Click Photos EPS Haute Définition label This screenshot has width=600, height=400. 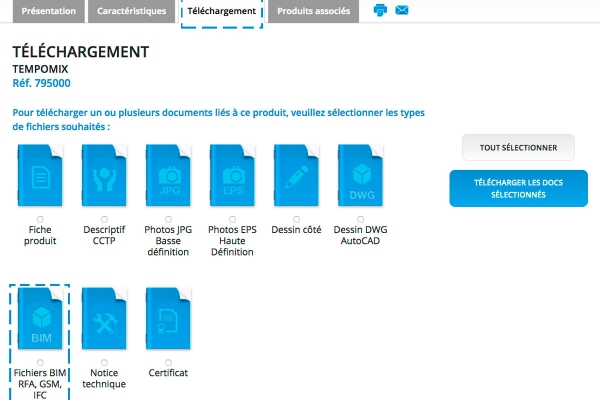(x=232, y=240)
